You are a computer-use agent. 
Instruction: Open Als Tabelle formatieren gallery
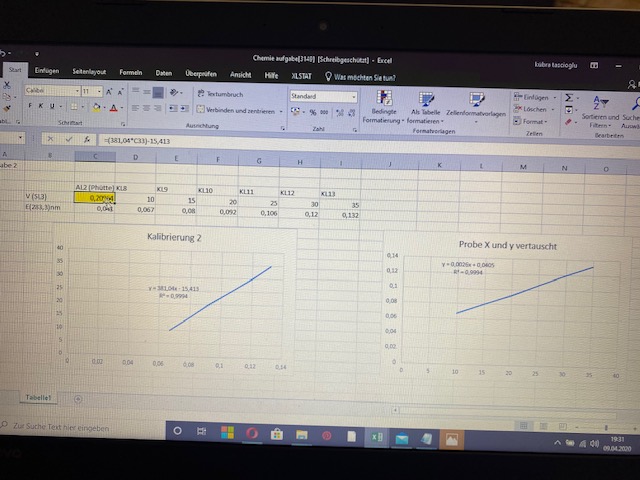pos(425,108)
